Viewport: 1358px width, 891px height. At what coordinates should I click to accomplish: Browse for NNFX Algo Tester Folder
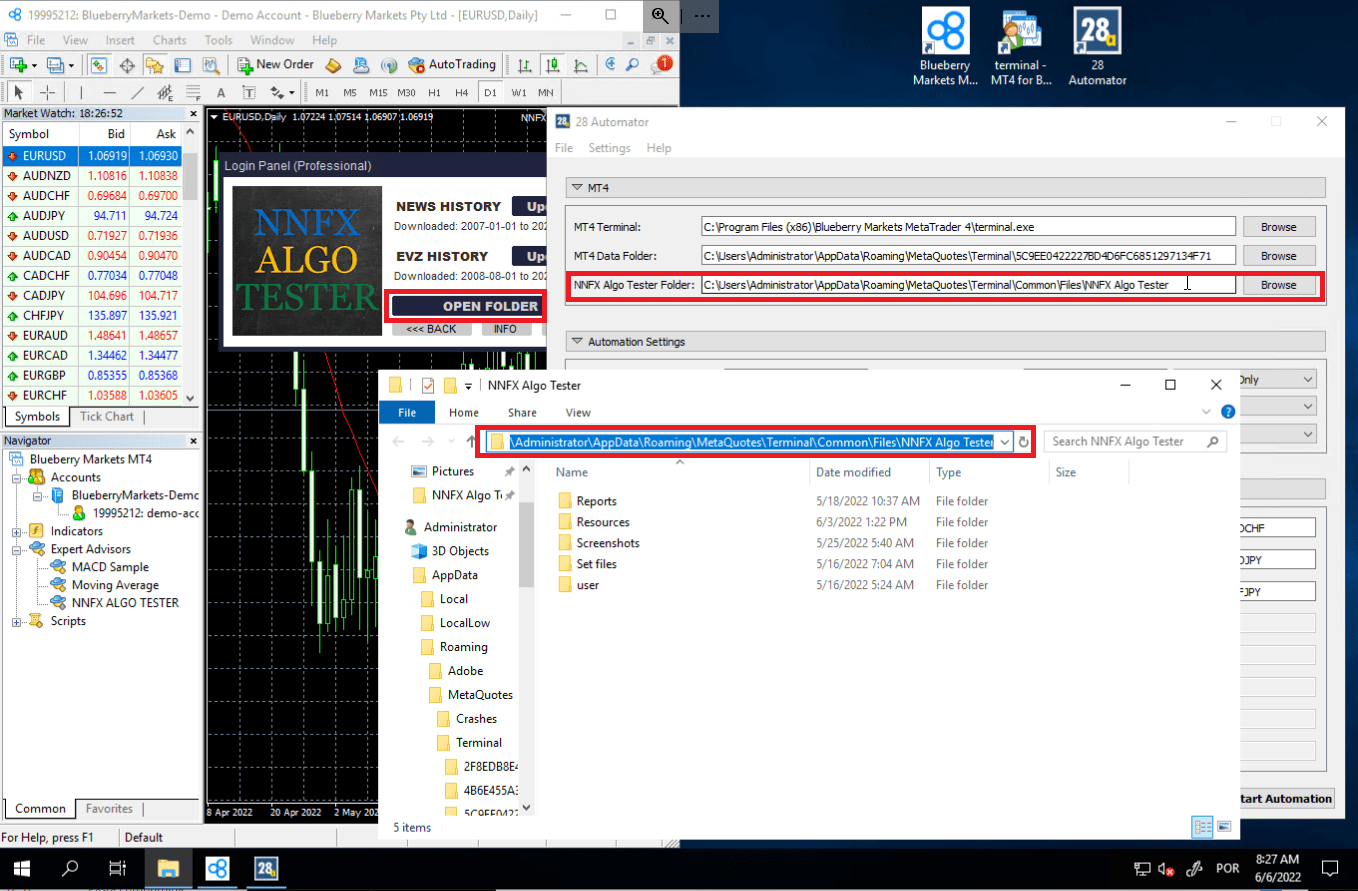1278,285
